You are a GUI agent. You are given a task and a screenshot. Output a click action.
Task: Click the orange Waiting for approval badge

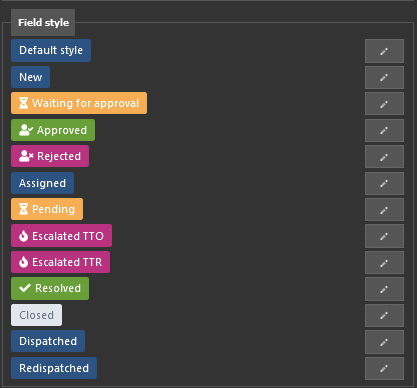click(x=79, y=103)
